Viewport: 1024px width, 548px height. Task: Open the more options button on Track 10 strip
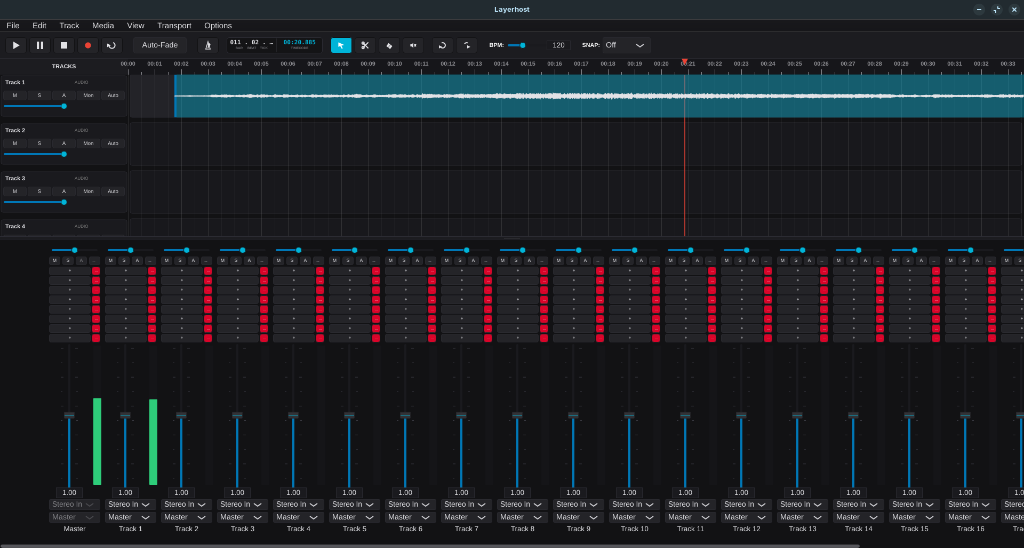(x=655, y=261)
